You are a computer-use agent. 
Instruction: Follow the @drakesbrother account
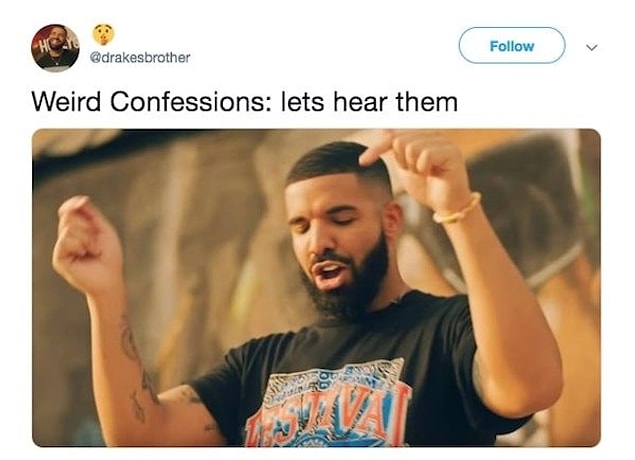(512, 45)
